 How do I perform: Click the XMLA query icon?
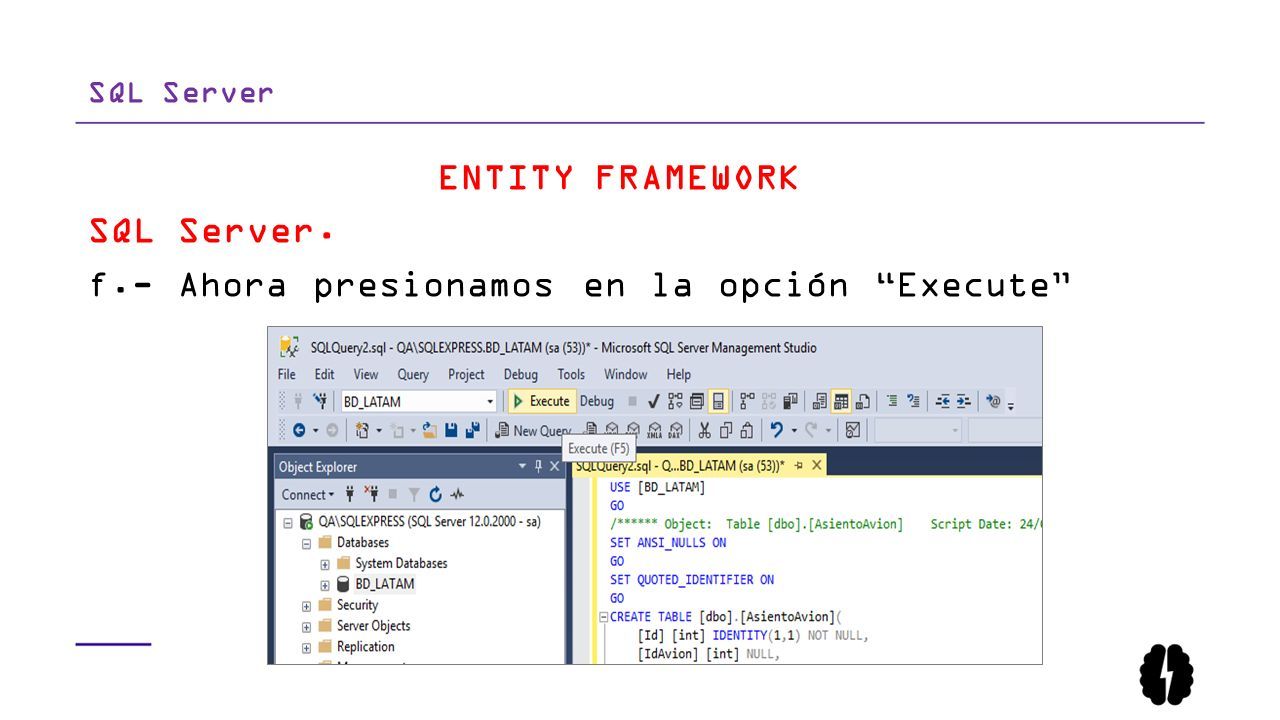tap(654, 430)
